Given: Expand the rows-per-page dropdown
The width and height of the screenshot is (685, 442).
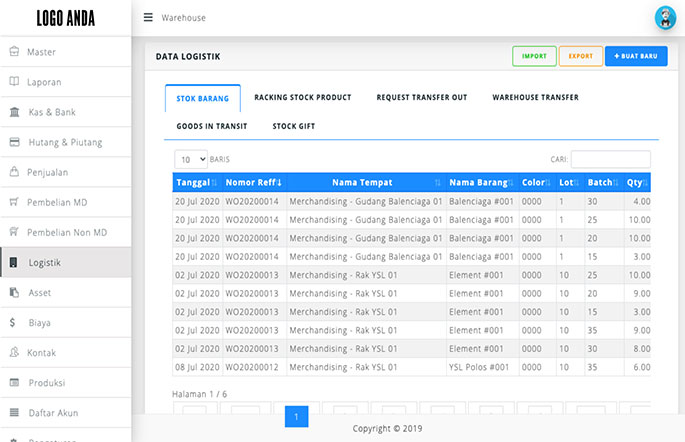Looking at the screenshot, I should (x=191, y=159).
